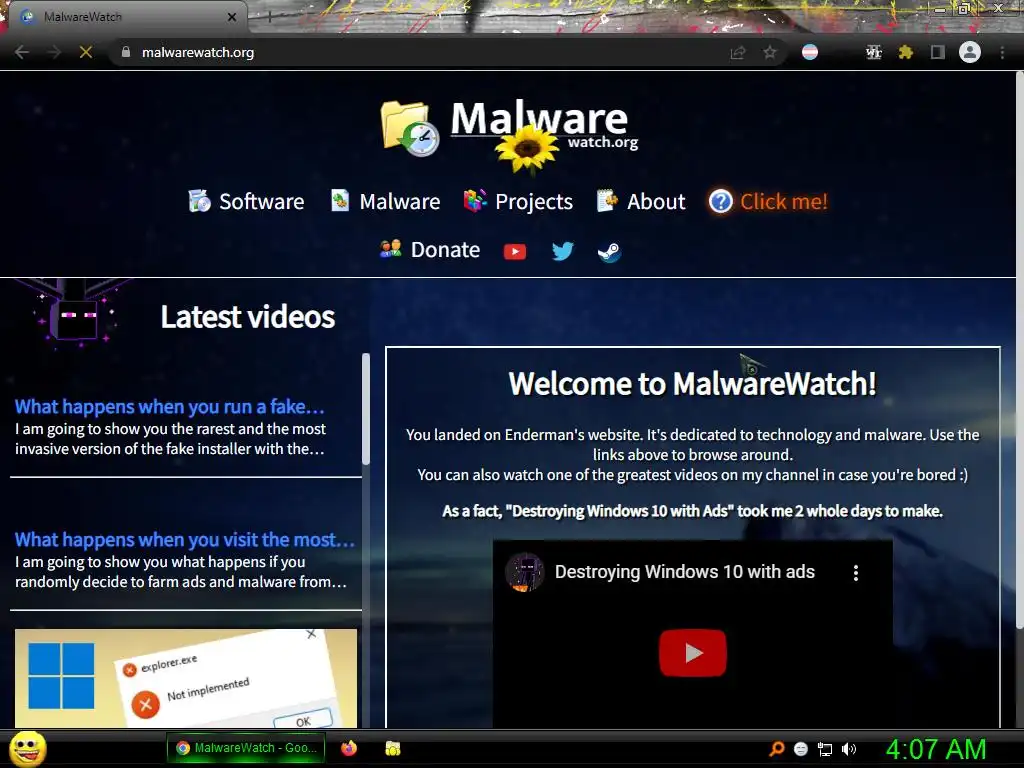Click the orange Click me! link
The width and height of the screenshot is (1024, 768).
[x=784, y=202]
